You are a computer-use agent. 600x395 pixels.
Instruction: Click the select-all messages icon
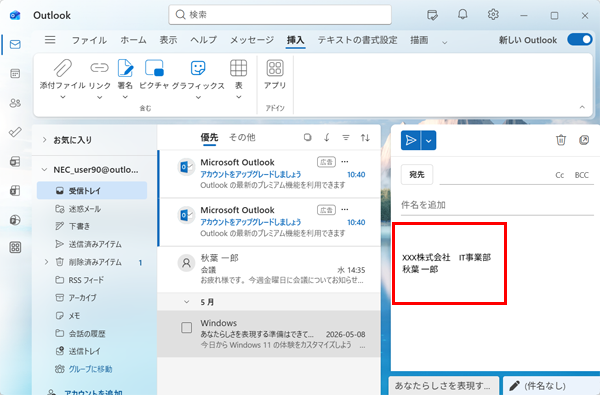tap(307, 137)
